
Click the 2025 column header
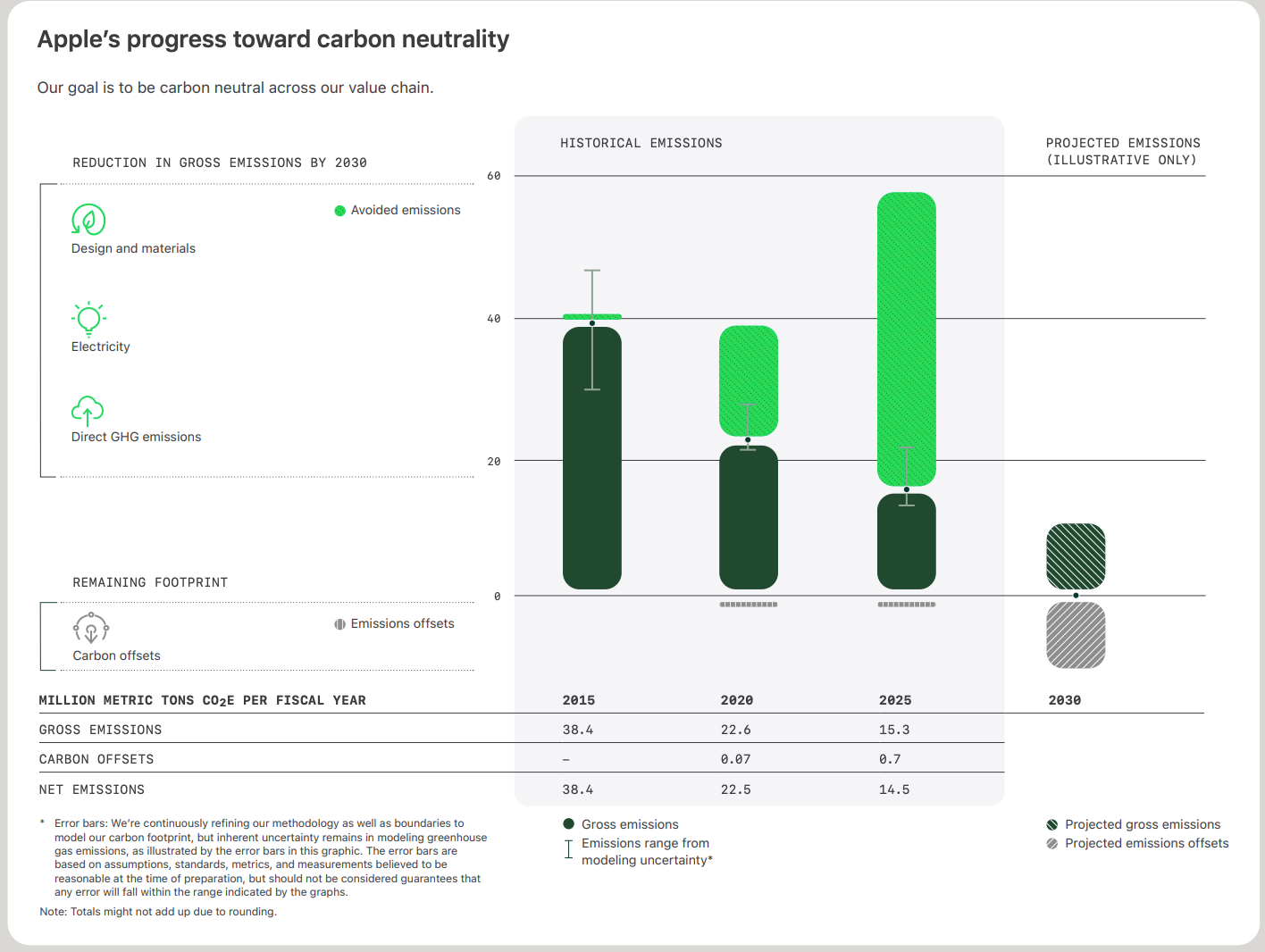[x=895, y=700]
